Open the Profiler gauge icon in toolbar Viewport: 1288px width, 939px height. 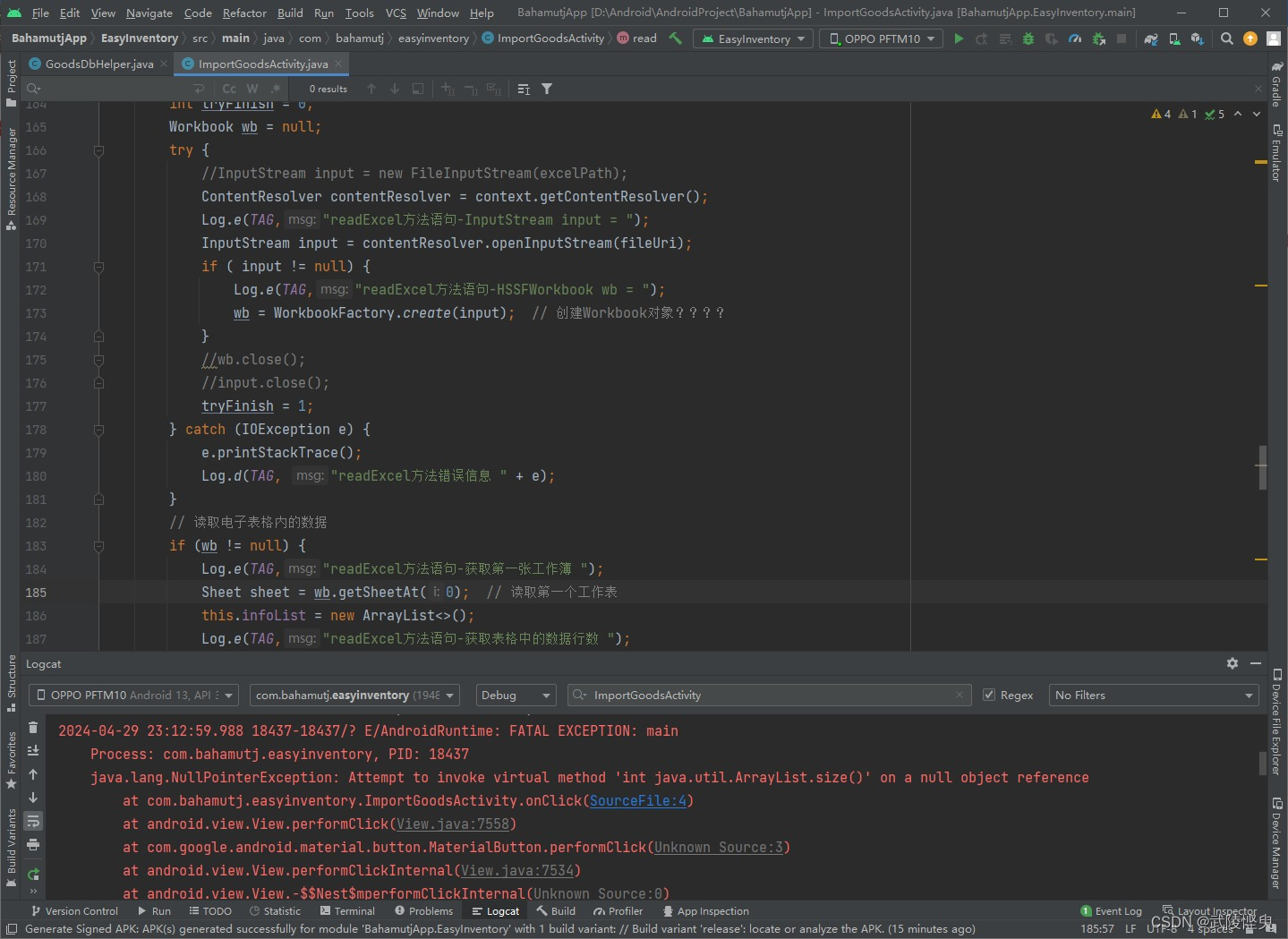coord(1075,38)
